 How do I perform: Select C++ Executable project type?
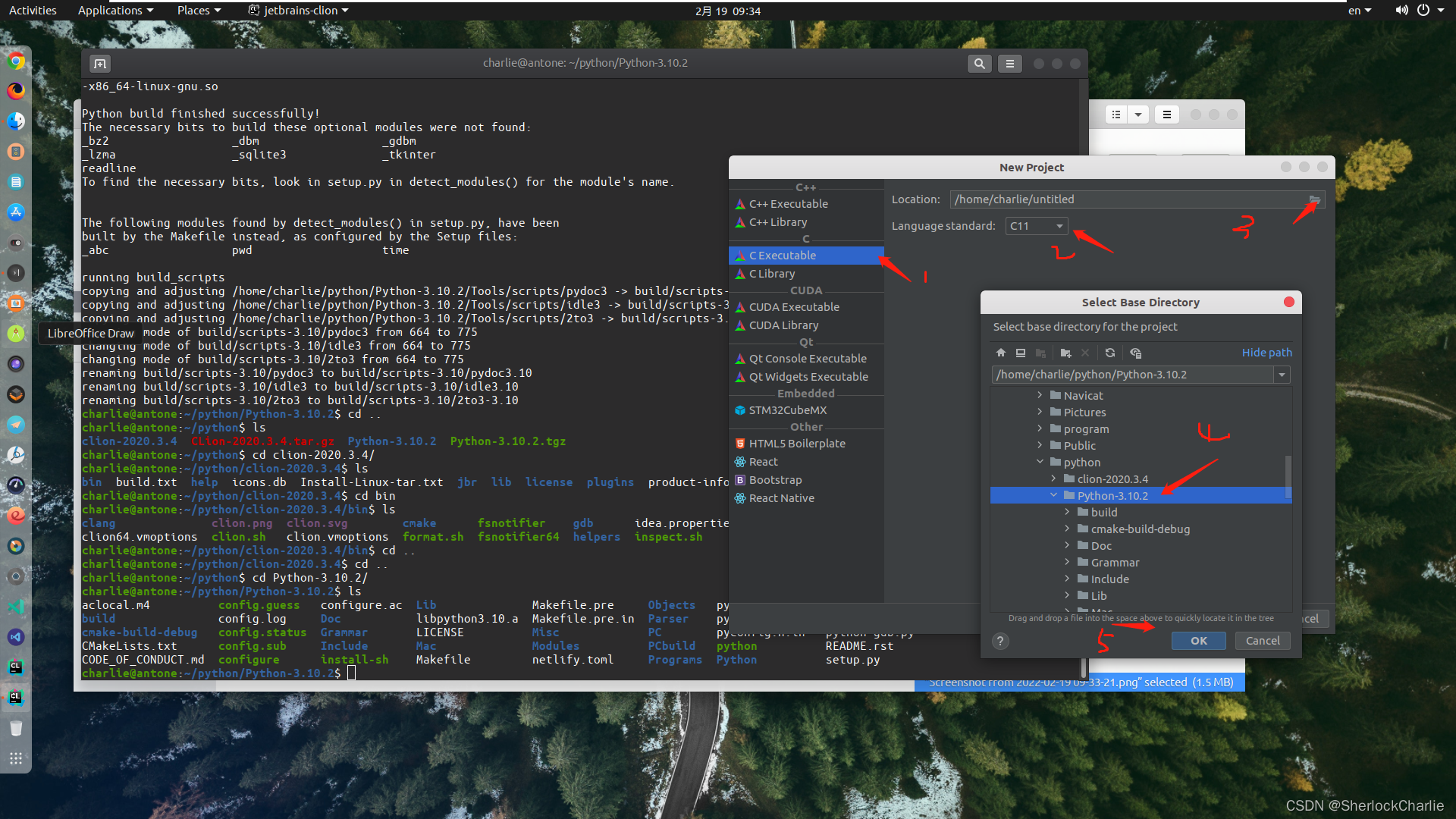pyautogui.click(x=788, y=204)
